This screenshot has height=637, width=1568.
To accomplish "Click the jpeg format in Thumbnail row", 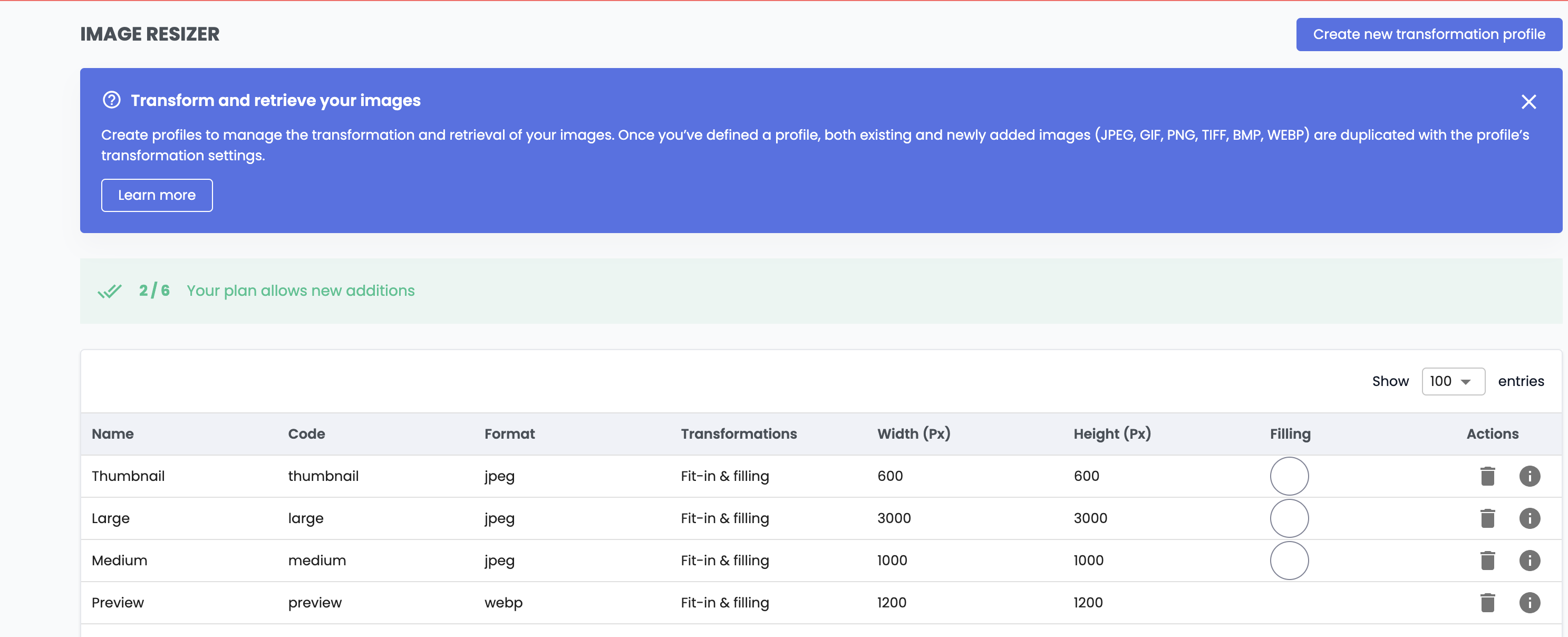I will pyautogui.click(x=499, y=476).
